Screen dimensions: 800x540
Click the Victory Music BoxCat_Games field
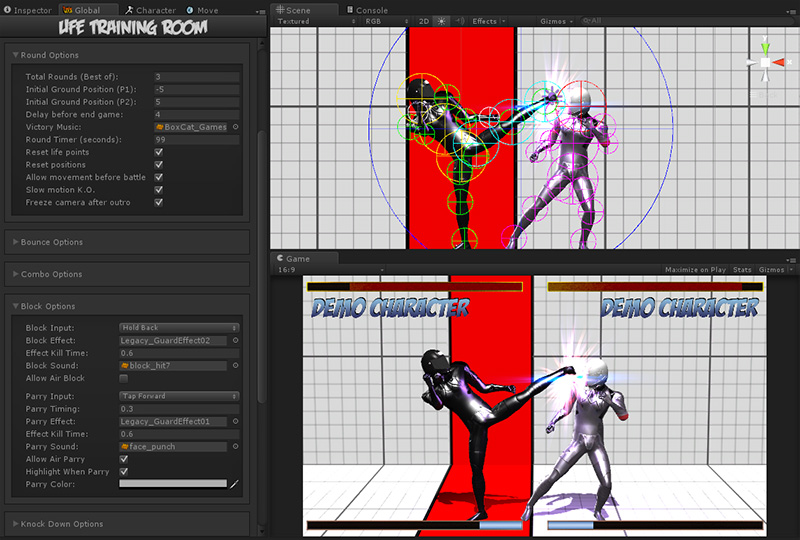191,127
